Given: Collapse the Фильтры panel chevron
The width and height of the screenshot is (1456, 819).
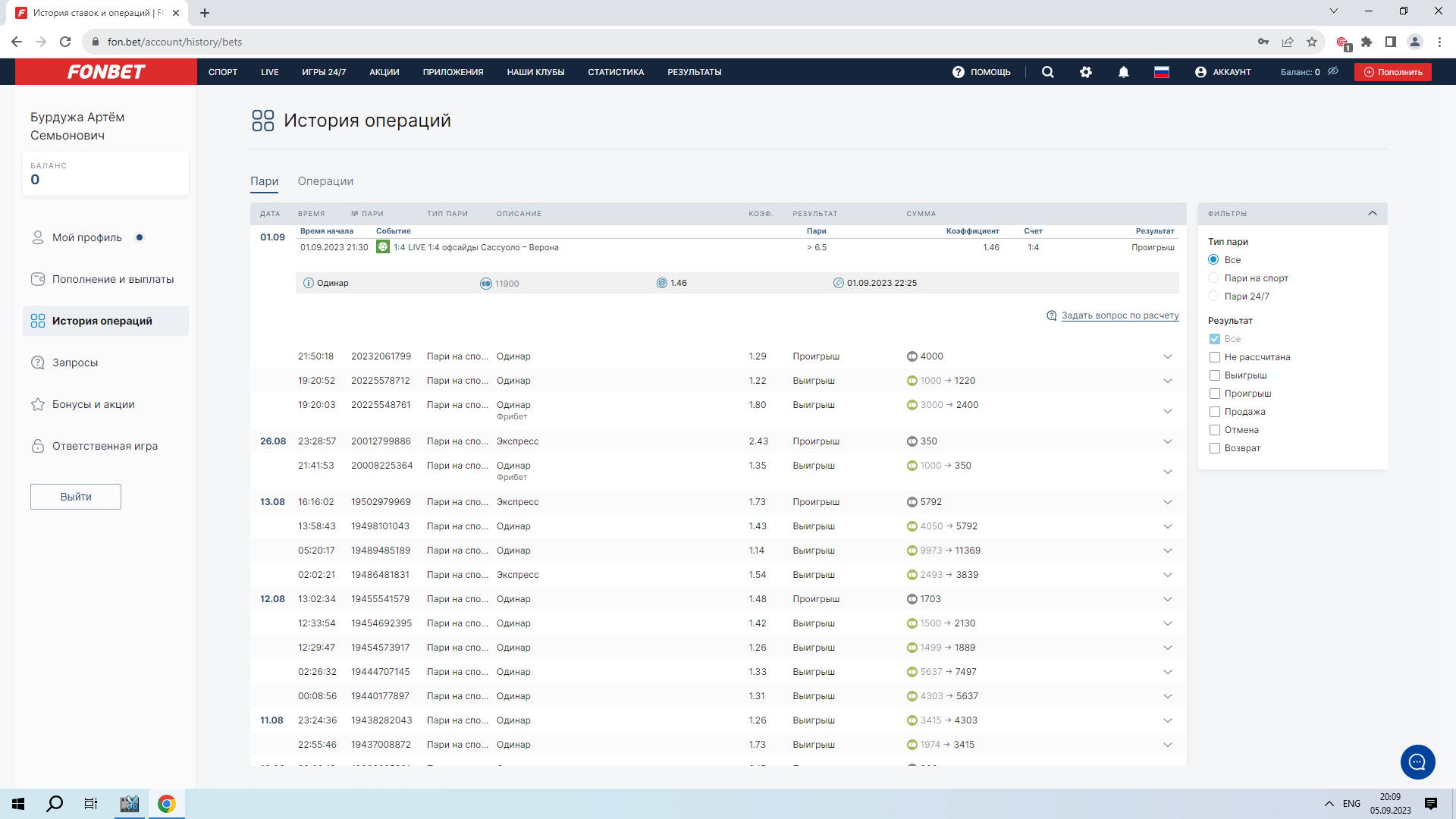Looking at the screenshot, I should (x=1373, y=214).
